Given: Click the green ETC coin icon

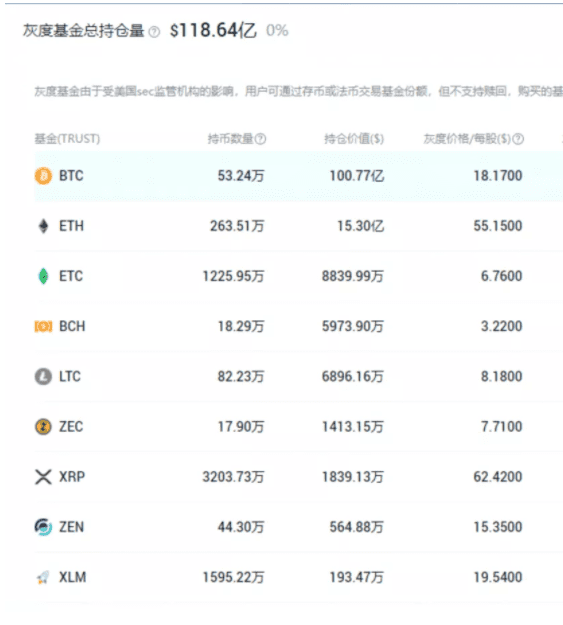Looking at the screenshot, I should click(43, 276).
